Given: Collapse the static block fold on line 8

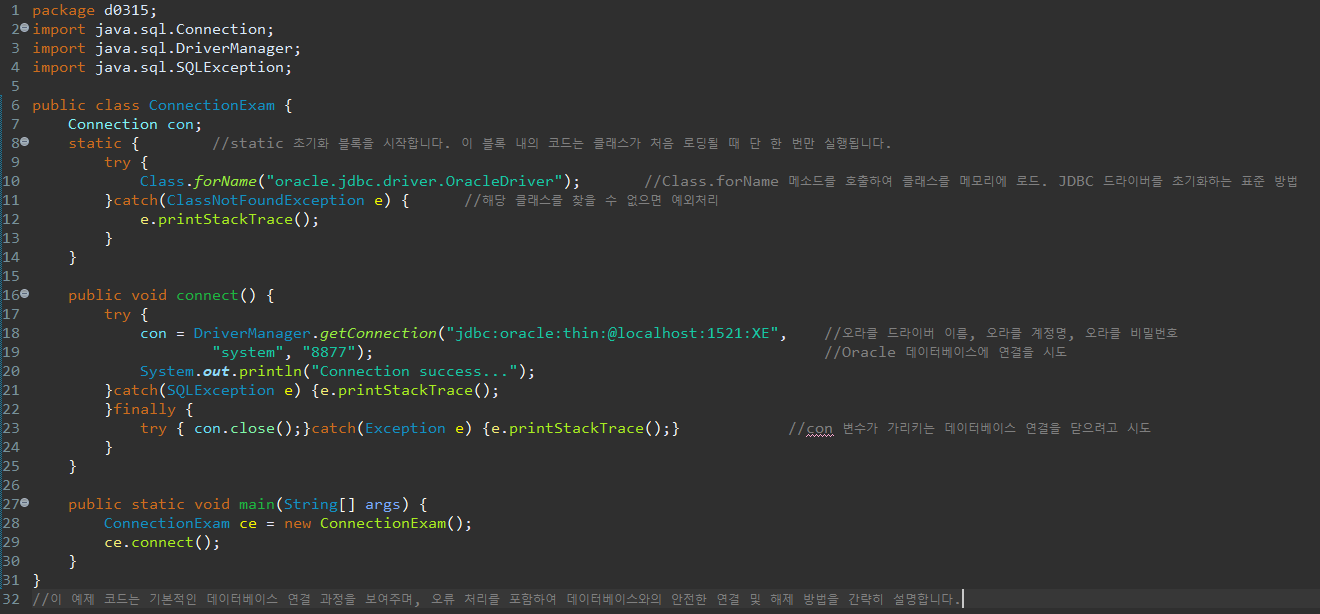Looking at the screenshot, I should tap(24, 143).
